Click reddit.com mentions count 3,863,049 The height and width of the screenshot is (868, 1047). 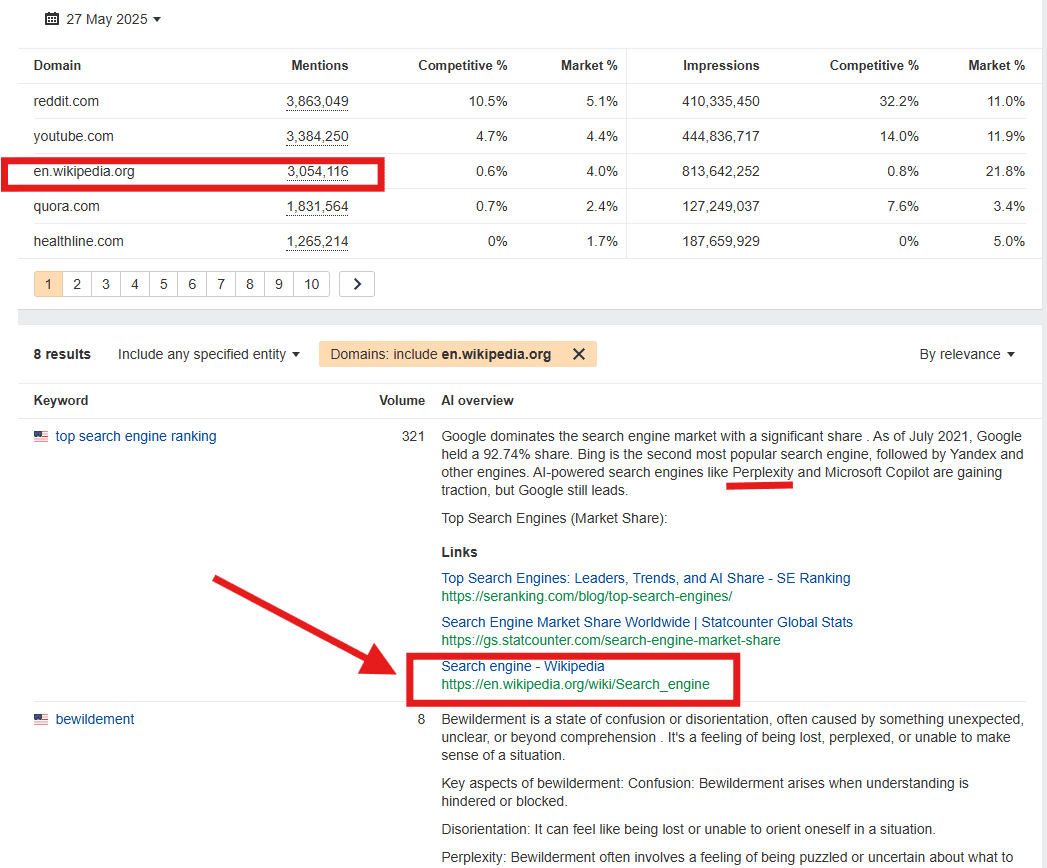click(x=317, y=101)
